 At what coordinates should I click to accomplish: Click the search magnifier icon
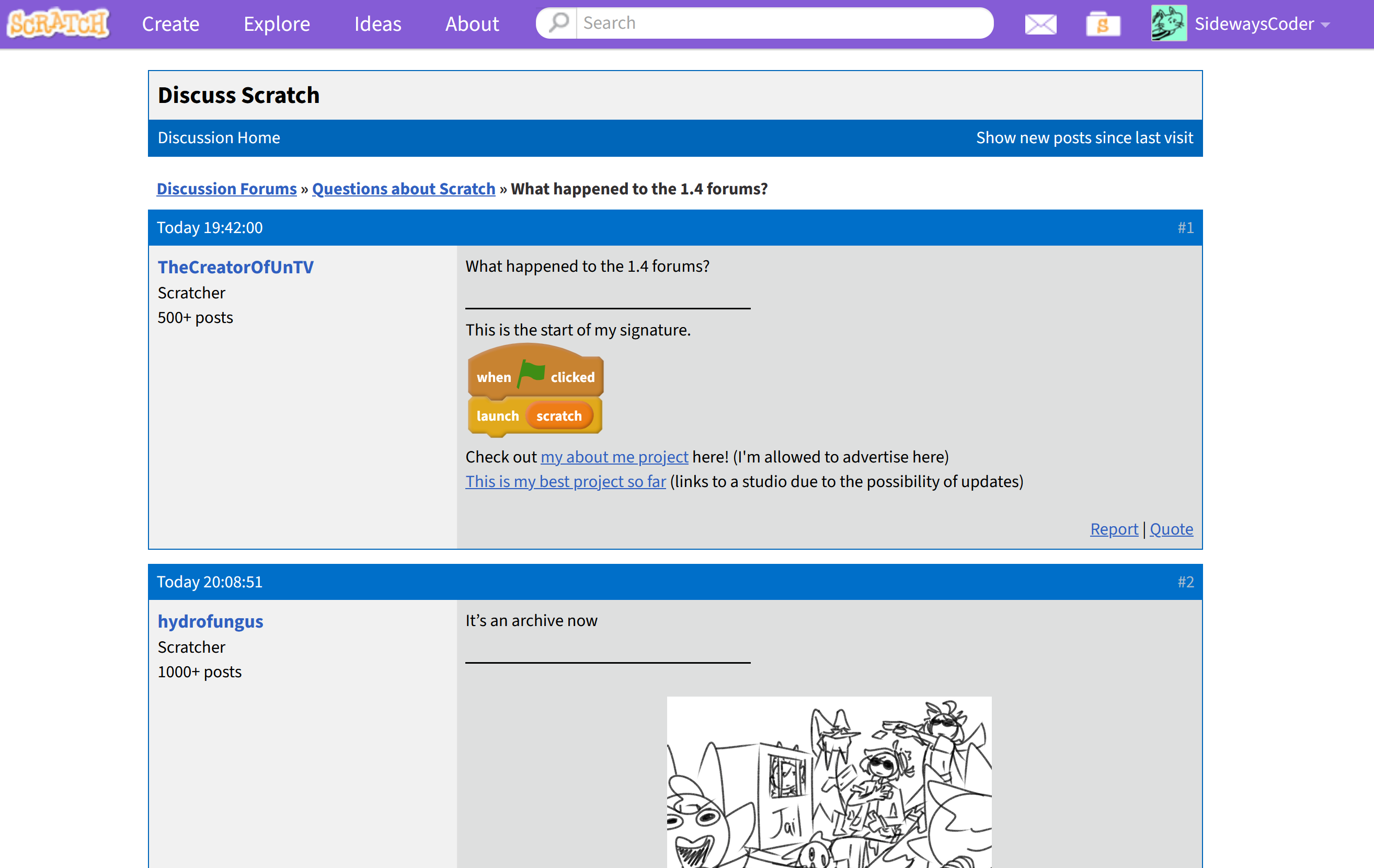557,23
